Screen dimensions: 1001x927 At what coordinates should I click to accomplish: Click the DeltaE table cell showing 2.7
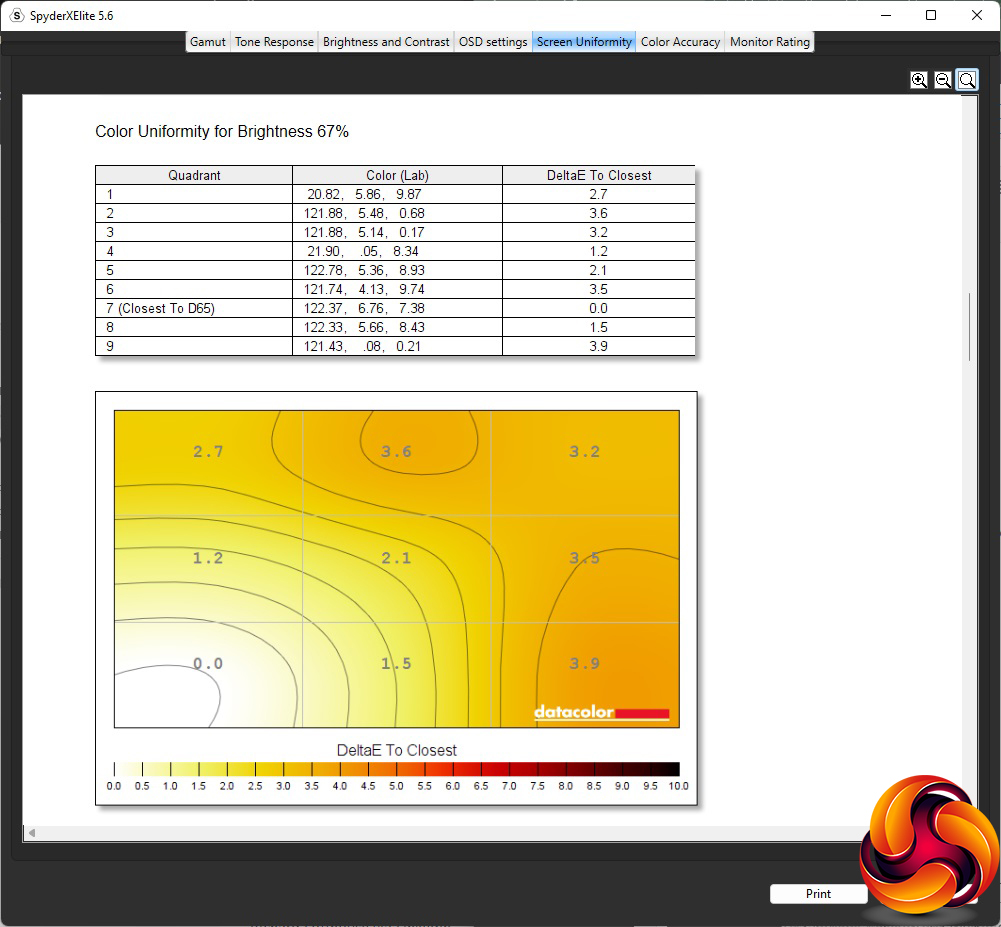tap(598, 194)
